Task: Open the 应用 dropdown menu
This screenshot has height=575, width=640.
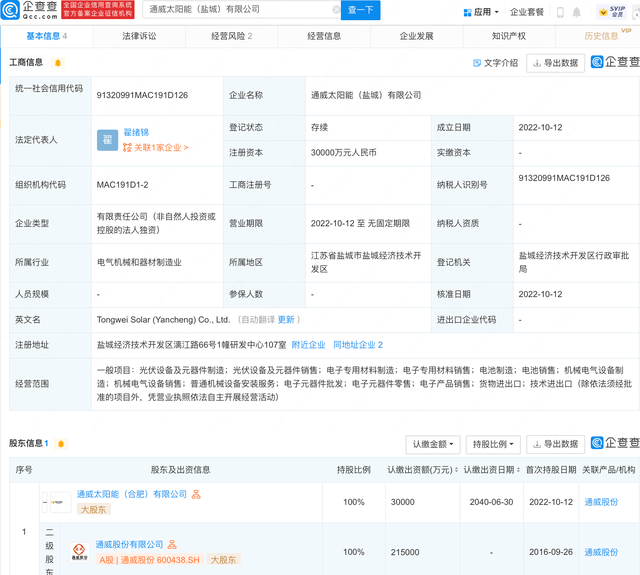Action: click(x=481, y=12)
